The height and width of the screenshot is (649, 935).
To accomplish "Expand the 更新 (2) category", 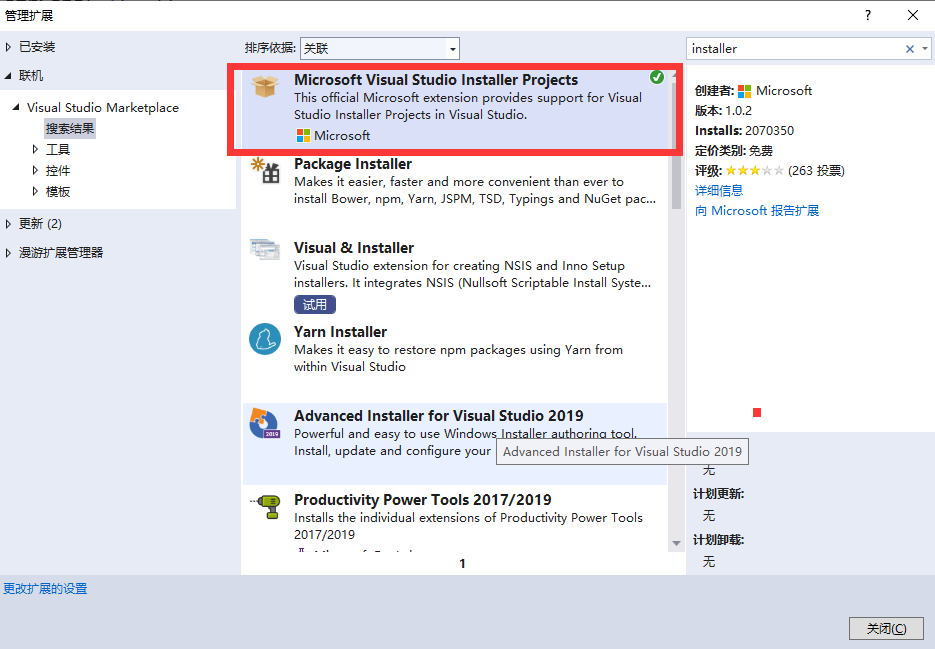I will (x=8, y=224).
